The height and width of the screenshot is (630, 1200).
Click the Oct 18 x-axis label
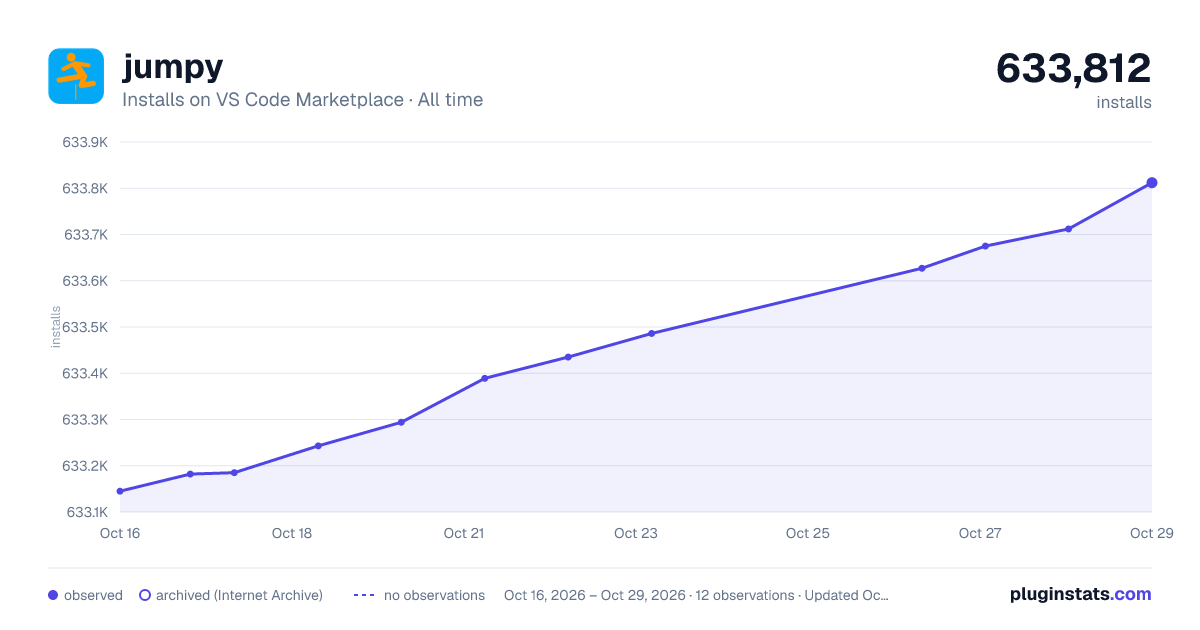[292, 533]
